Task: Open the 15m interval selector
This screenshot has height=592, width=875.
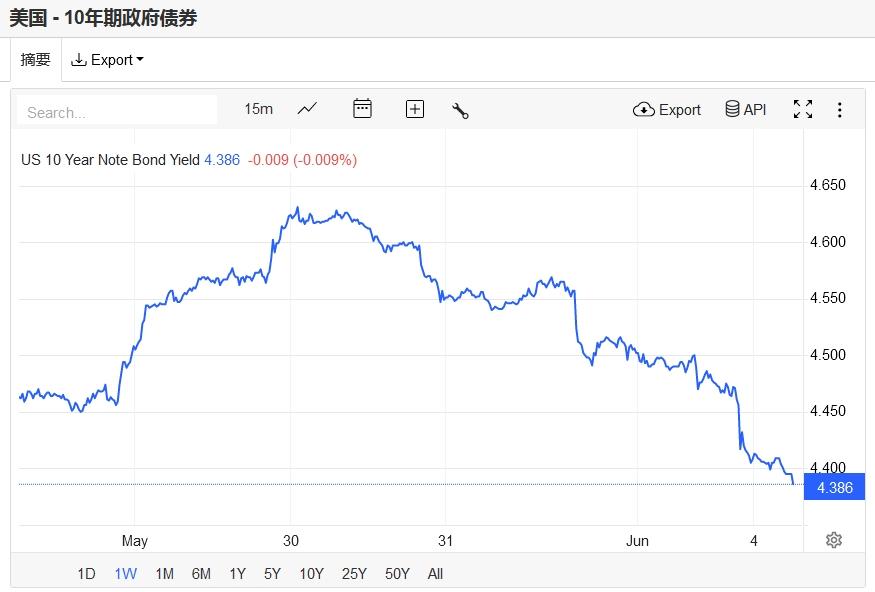Action: tap(258, 109)
